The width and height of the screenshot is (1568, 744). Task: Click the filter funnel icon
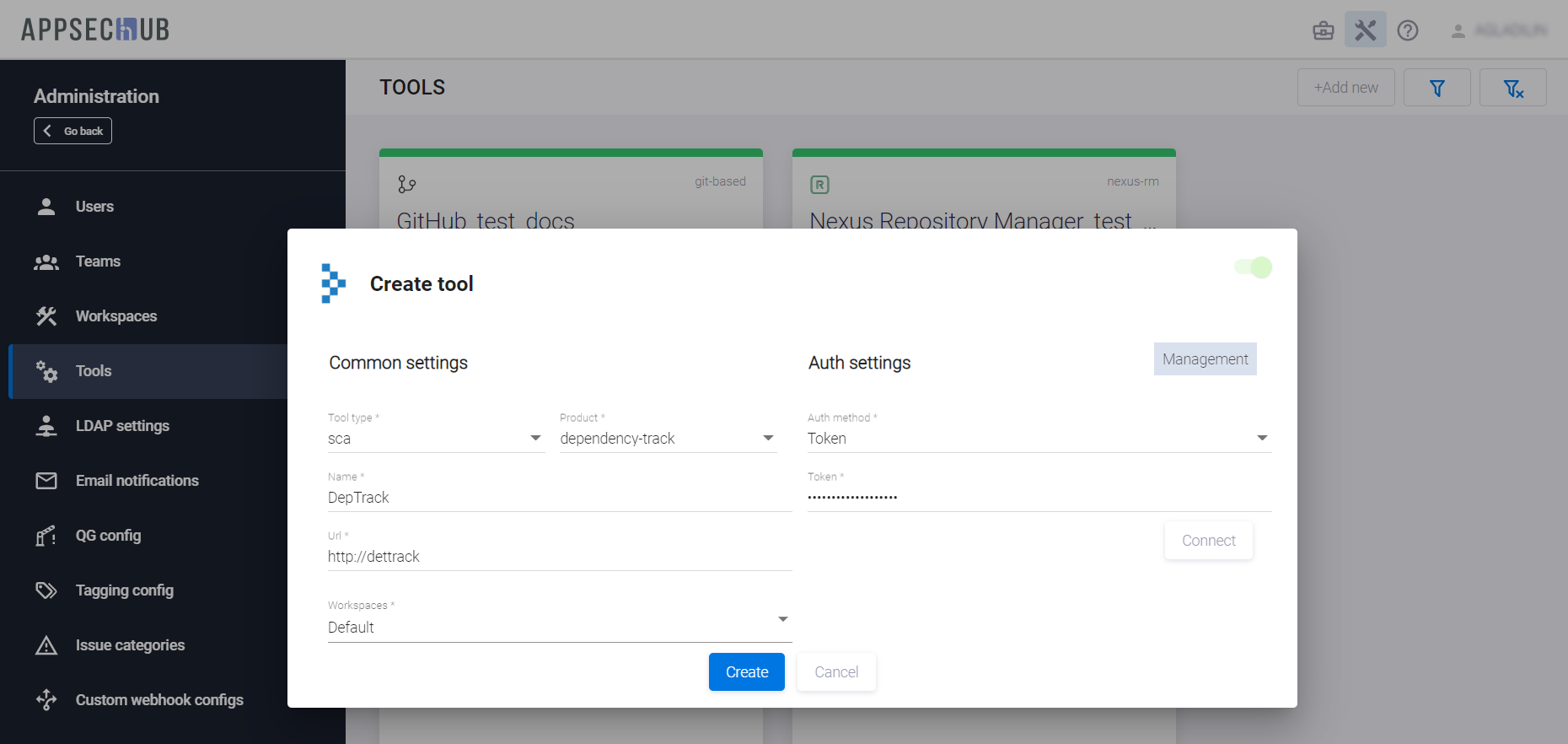pyautogui.click(x=1436, y=88)
